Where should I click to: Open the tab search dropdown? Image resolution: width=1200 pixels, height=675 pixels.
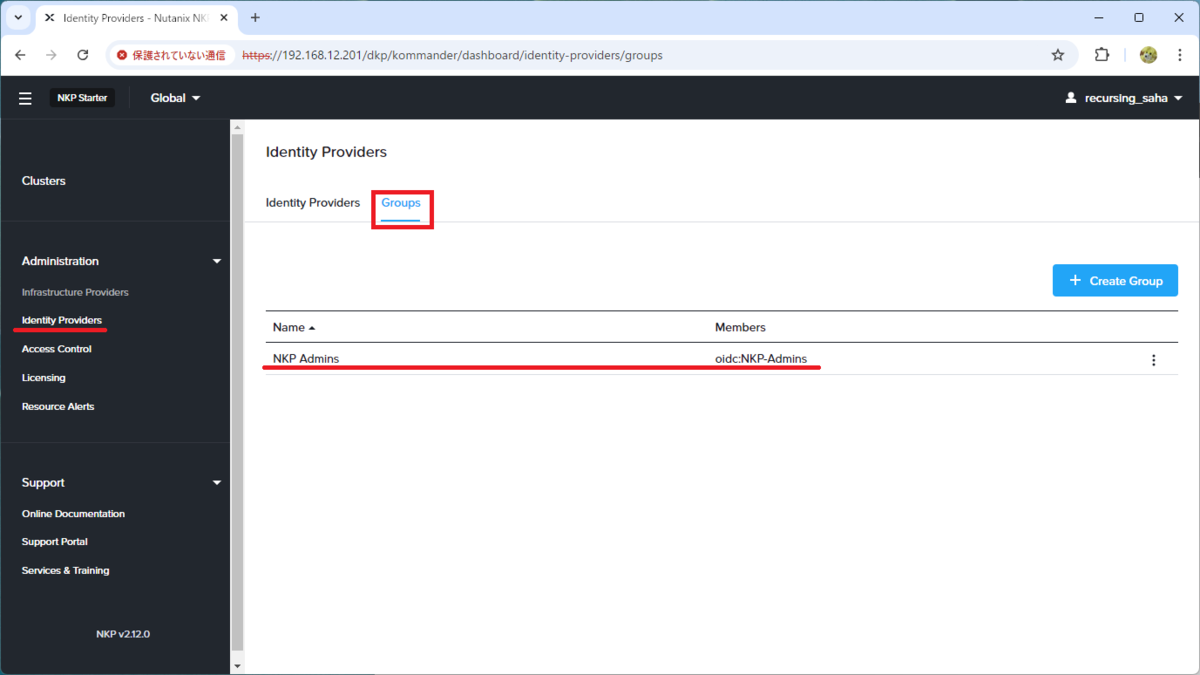click(18, 18)
